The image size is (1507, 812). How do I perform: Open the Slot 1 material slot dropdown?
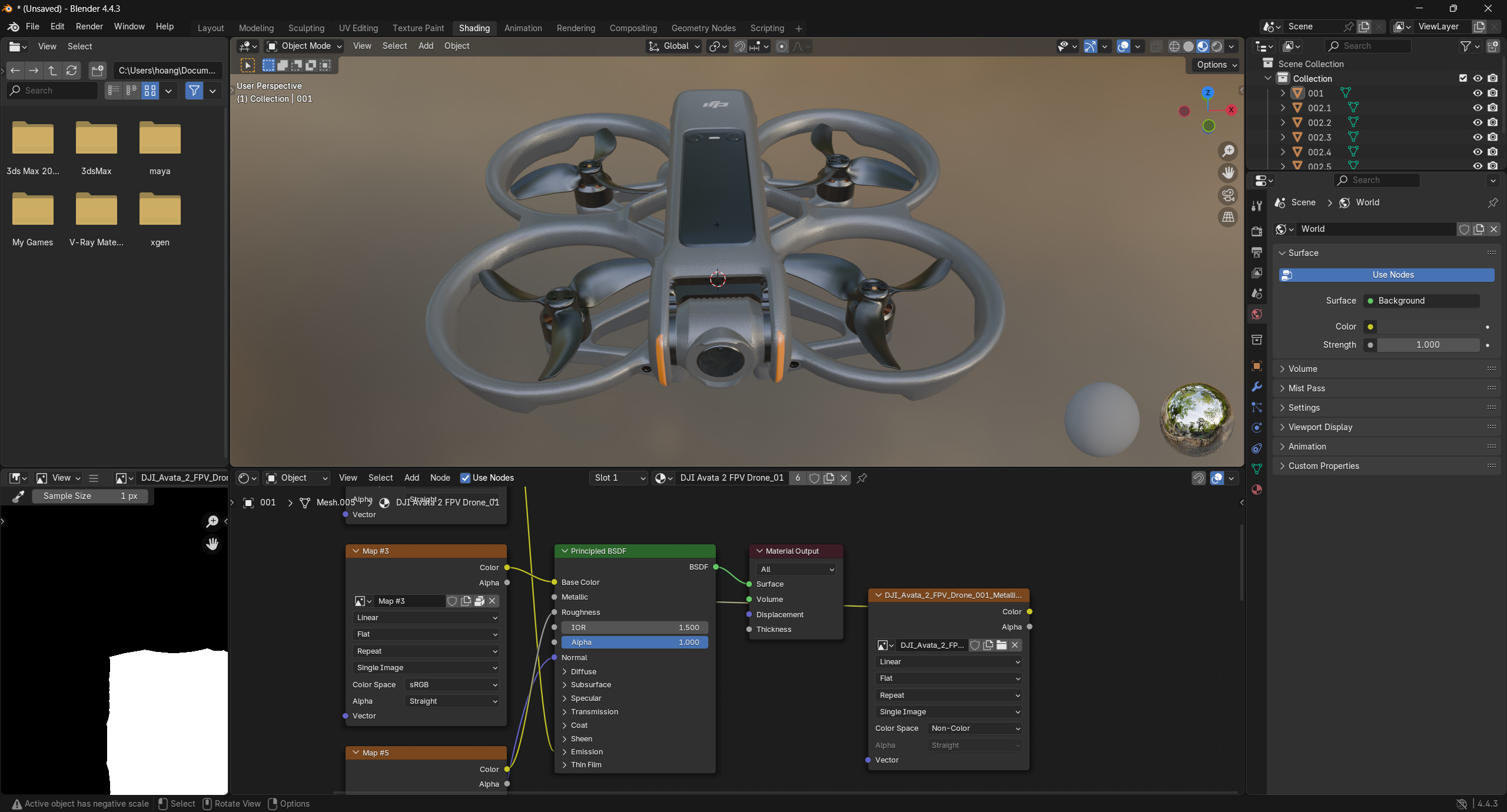coord(619,478)
